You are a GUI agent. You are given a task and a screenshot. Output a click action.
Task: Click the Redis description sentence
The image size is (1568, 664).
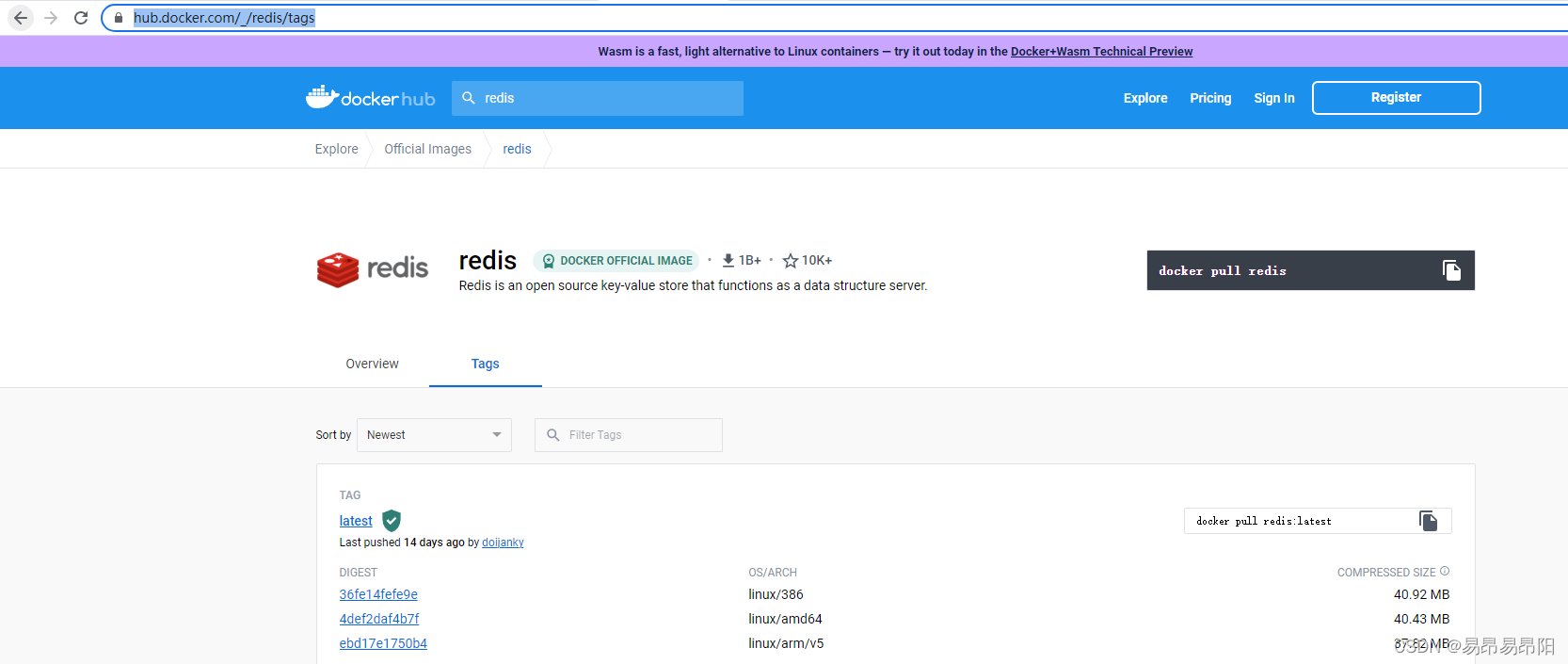(x=693, y=285)
